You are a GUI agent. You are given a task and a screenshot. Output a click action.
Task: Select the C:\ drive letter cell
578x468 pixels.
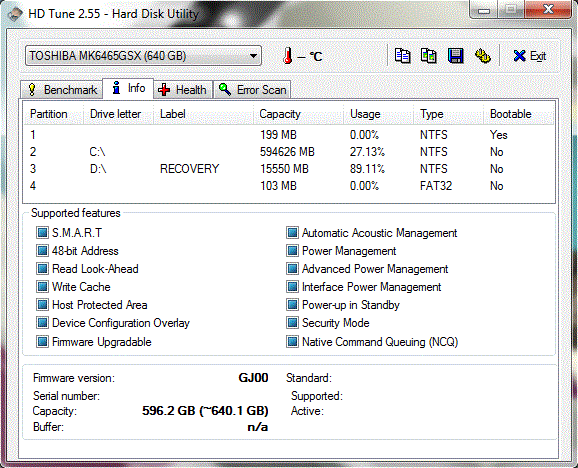[97, 152]
